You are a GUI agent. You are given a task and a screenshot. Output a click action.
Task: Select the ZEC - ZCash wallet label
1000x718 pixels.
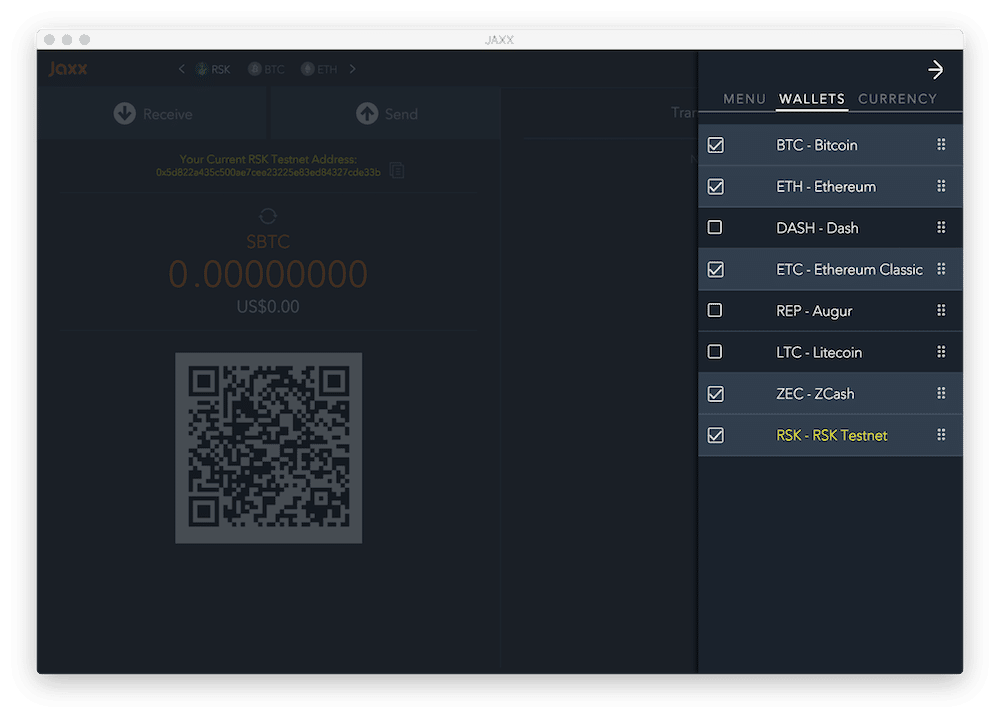(x=815, y=394)
